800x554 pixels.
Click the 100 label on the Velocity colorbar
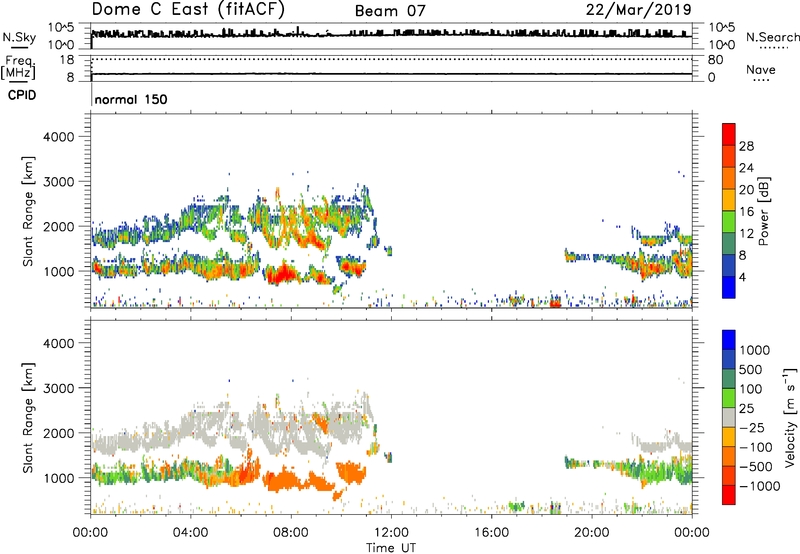751,389
